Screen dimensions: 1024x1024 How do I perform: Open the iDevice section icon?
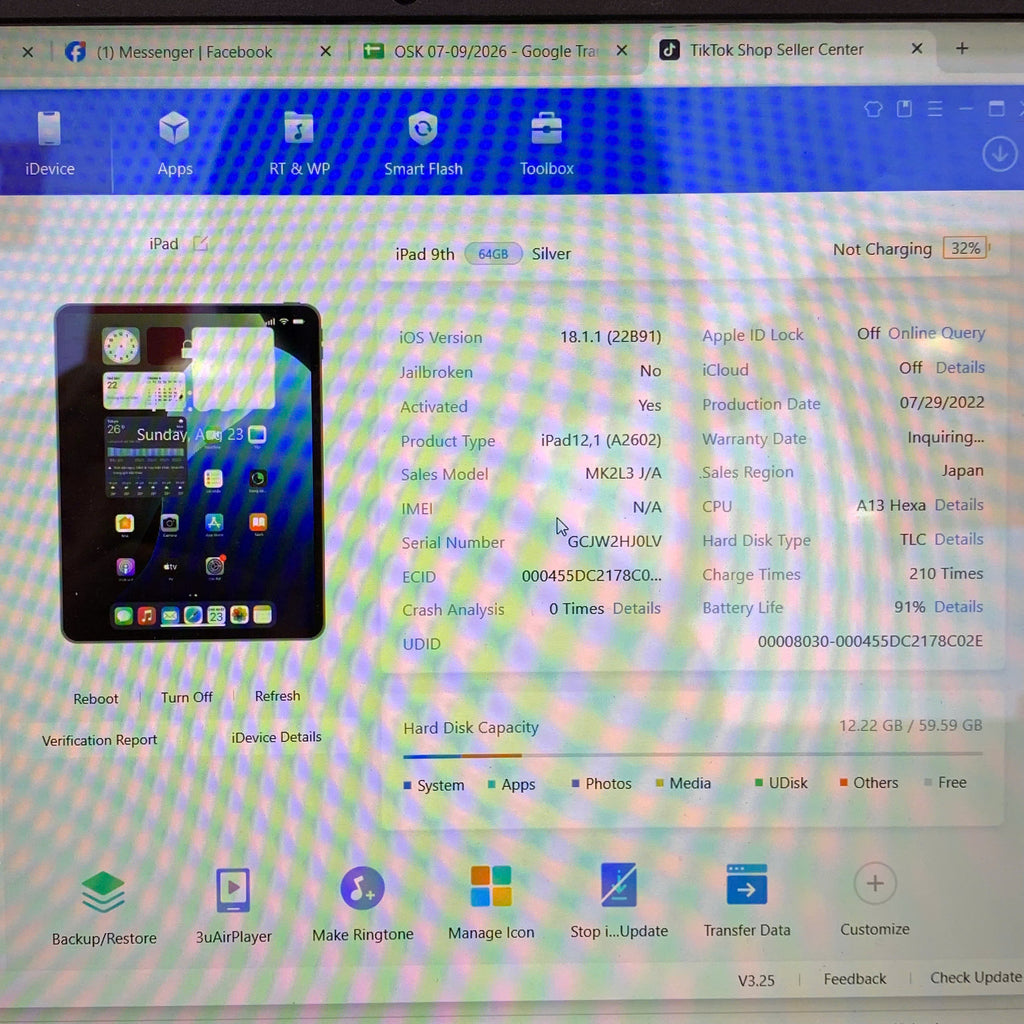[x=49, y=128]
